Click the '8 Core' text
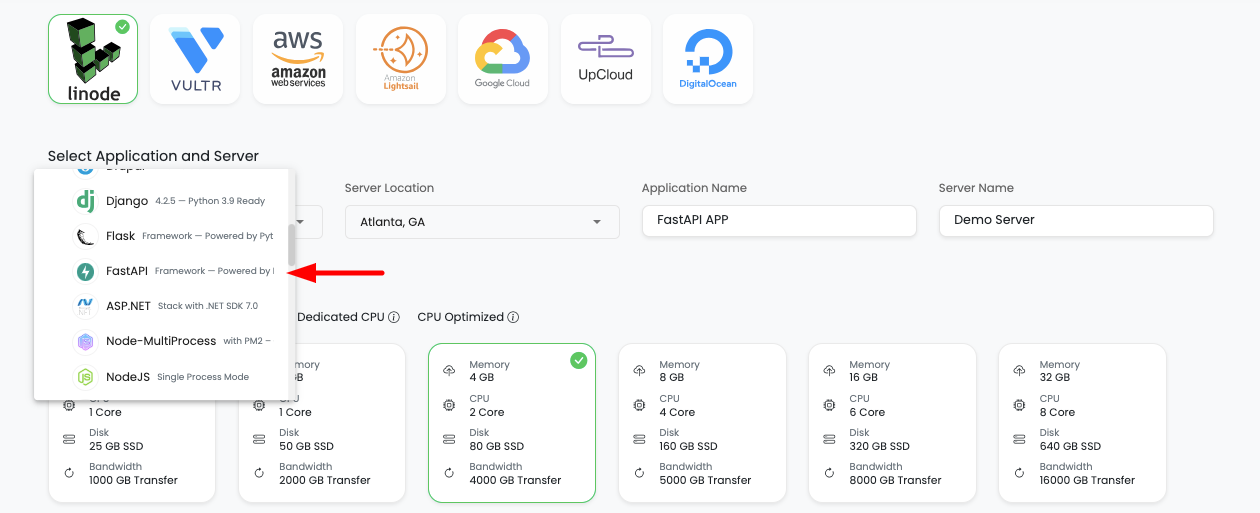Screen dimensions: 1260x513 coord(1057,412)
